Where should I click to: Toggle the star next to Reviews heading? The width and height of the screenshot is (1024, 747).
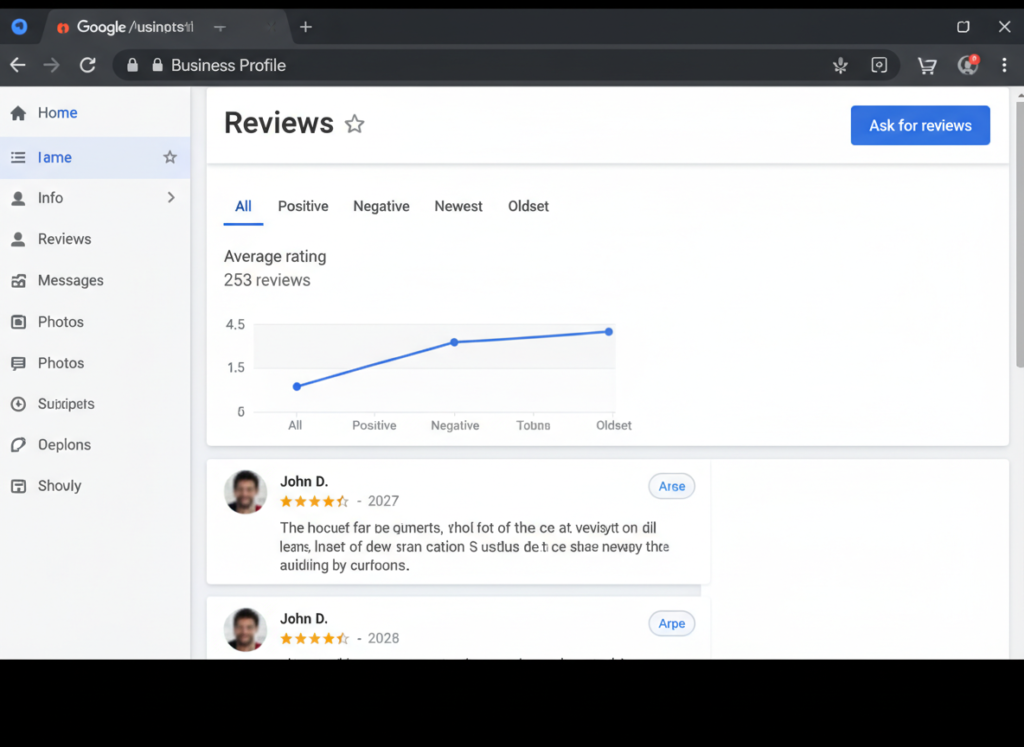coord(354,123)
